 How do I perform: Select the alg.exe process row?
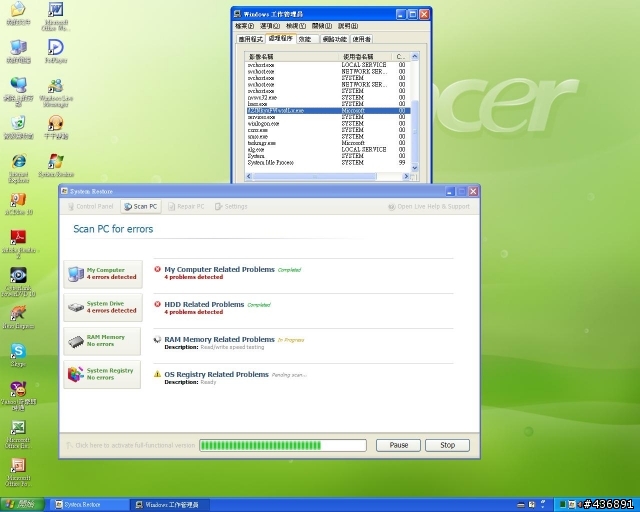(328, 149)
